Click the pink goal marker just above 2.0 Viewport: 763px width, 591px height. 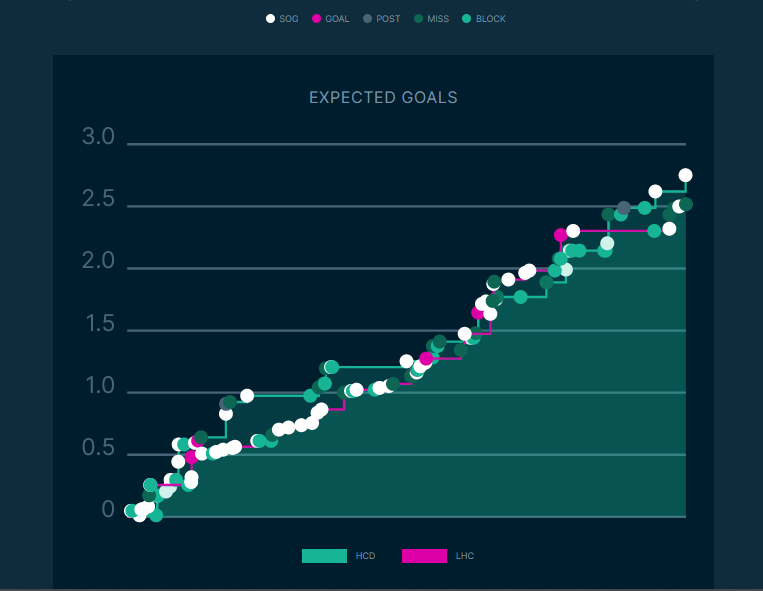561,235
